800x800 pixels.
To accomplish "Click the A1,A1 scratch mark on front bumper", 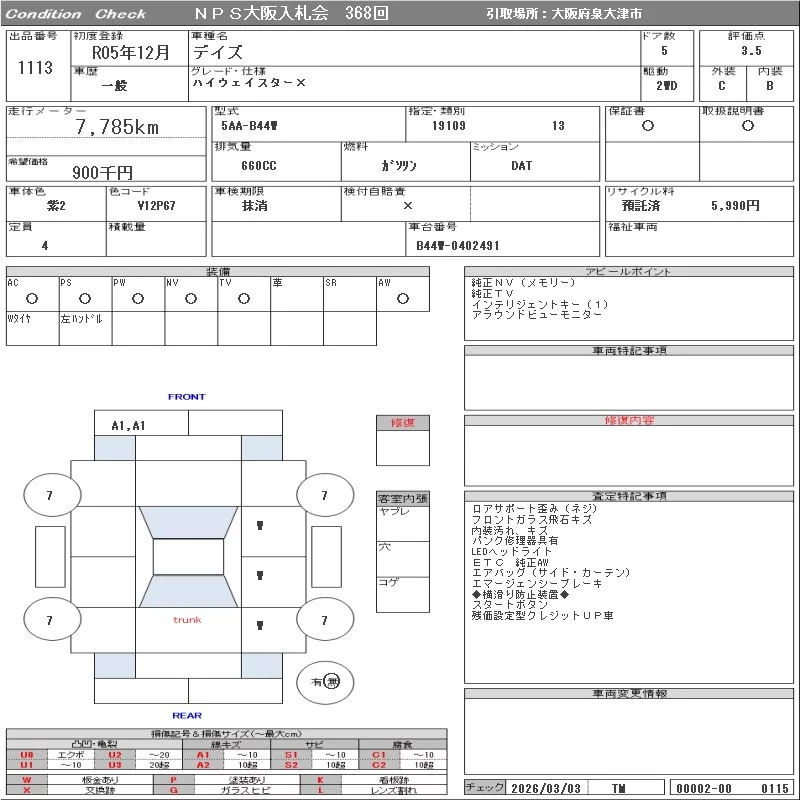I will tap(128, 425).
